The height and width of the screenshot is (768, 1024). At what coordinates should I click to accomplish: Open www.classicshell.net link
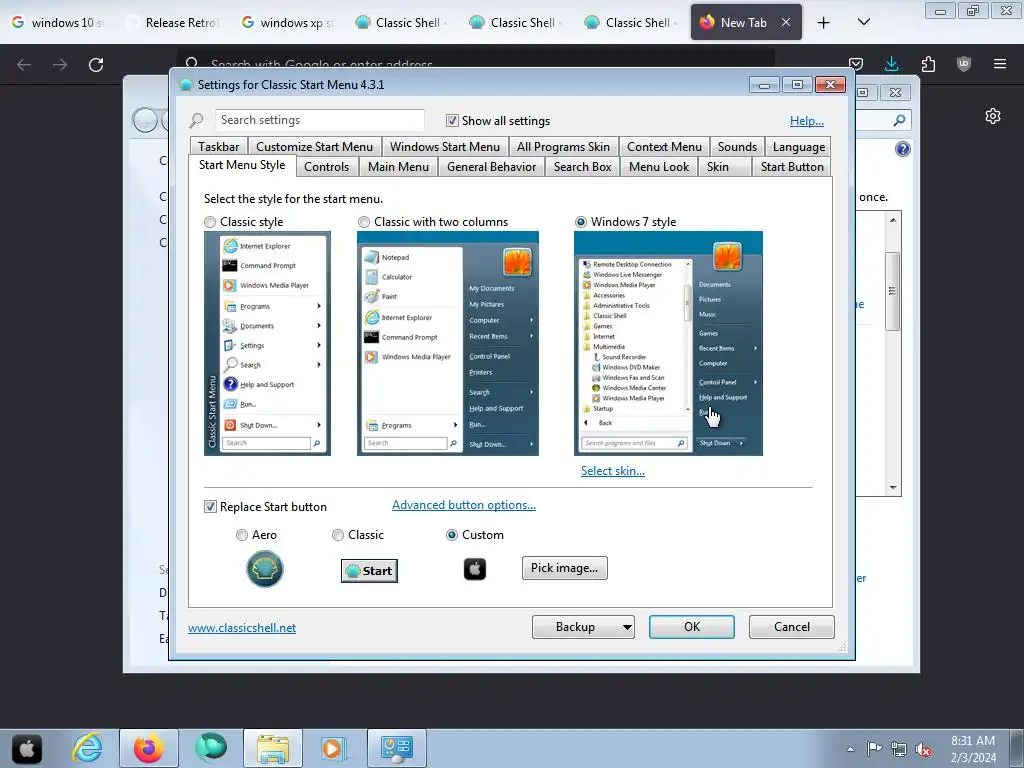point(242,628)
